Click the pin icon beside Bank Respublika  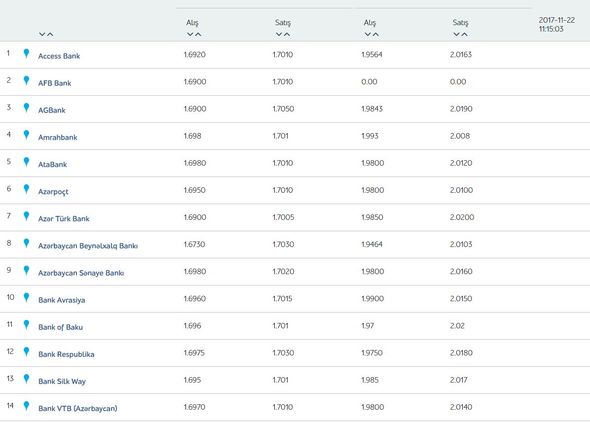[26, 352]
